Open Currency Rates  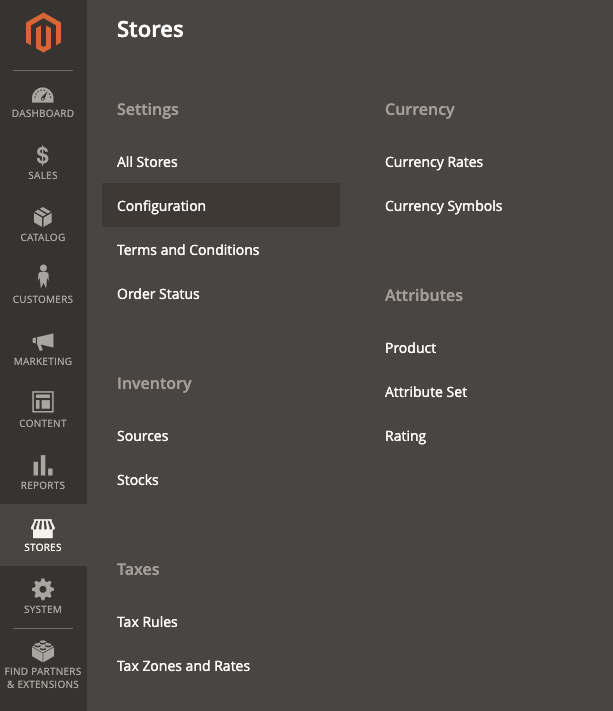pyautogui.click(x=434, y=162)
